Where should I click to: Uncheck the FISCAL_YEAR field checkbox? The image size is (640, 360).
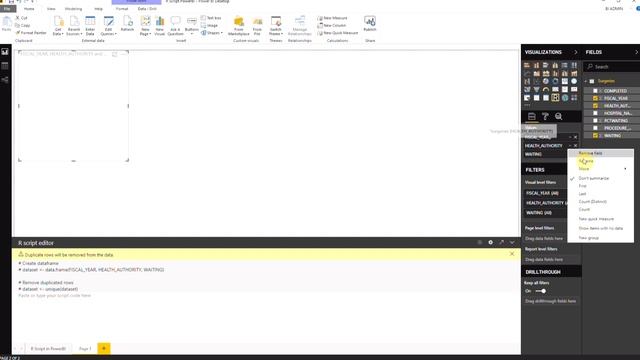pos(595,98)
